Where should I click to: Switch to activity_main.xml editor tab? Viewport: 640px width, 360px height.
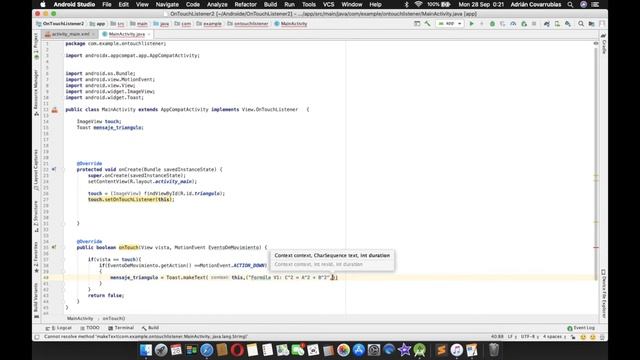(x=70, y=34)
